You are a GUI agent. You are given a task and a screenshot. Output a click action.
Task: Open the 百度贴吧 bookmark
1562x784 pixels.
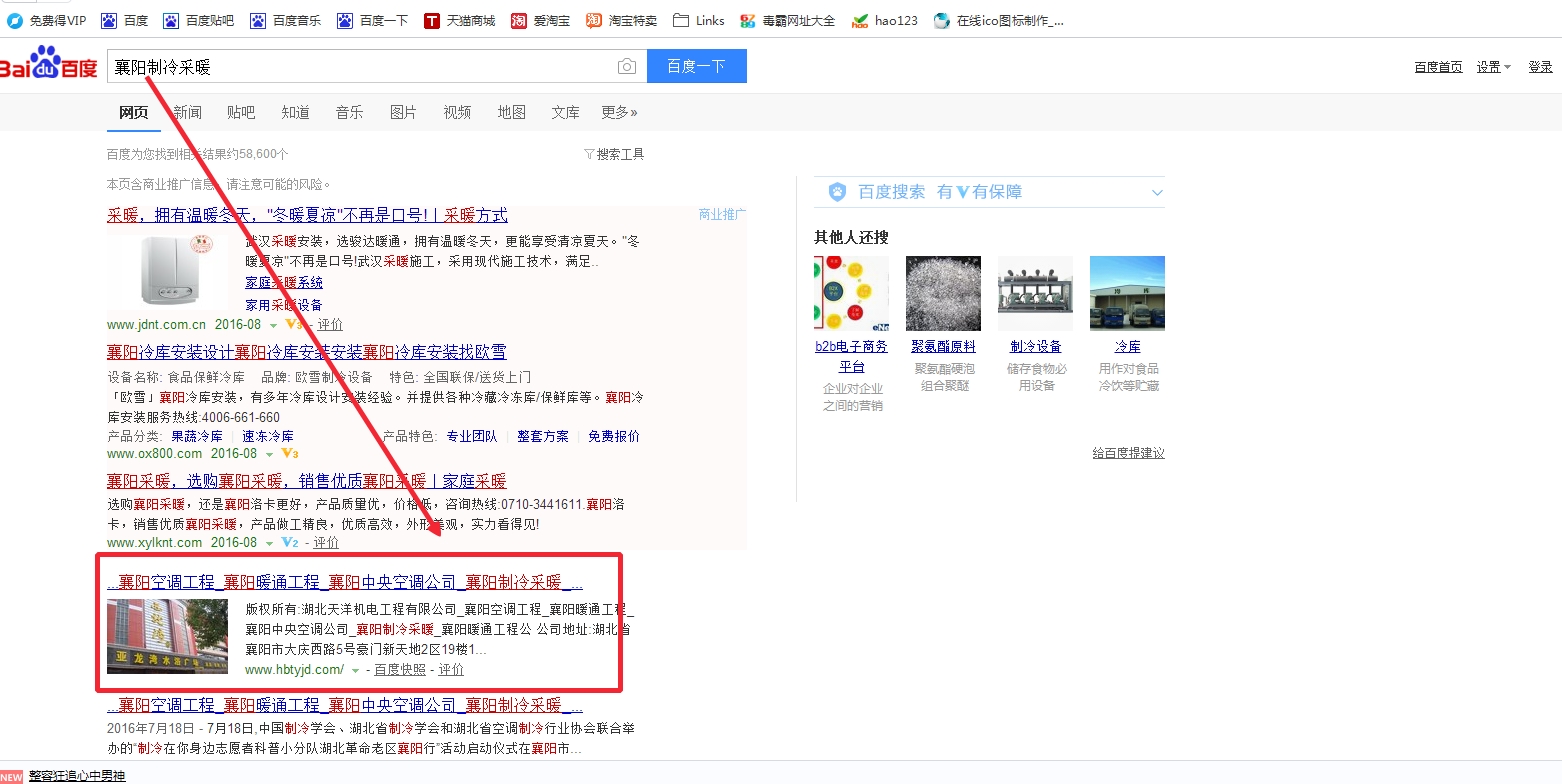(x=198, y=20)
